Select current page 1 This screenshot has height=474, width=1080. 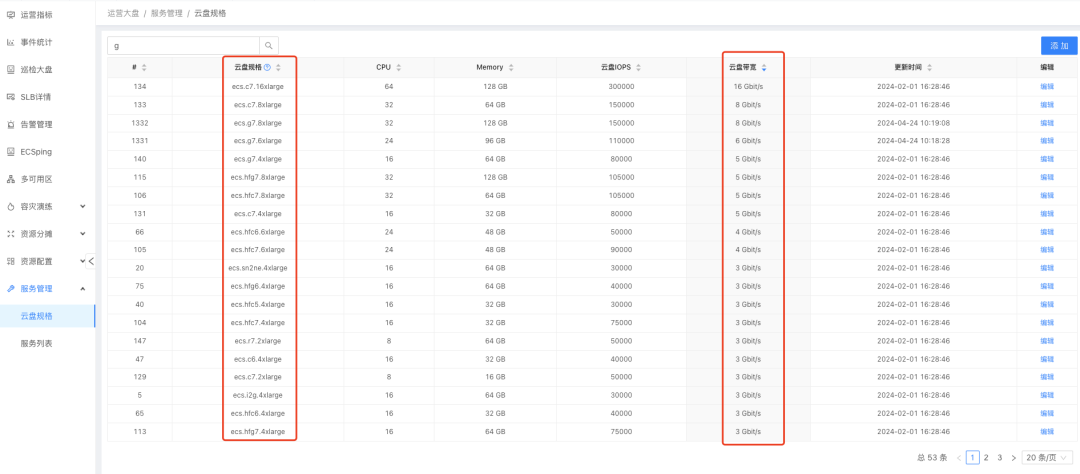(973, 457)
